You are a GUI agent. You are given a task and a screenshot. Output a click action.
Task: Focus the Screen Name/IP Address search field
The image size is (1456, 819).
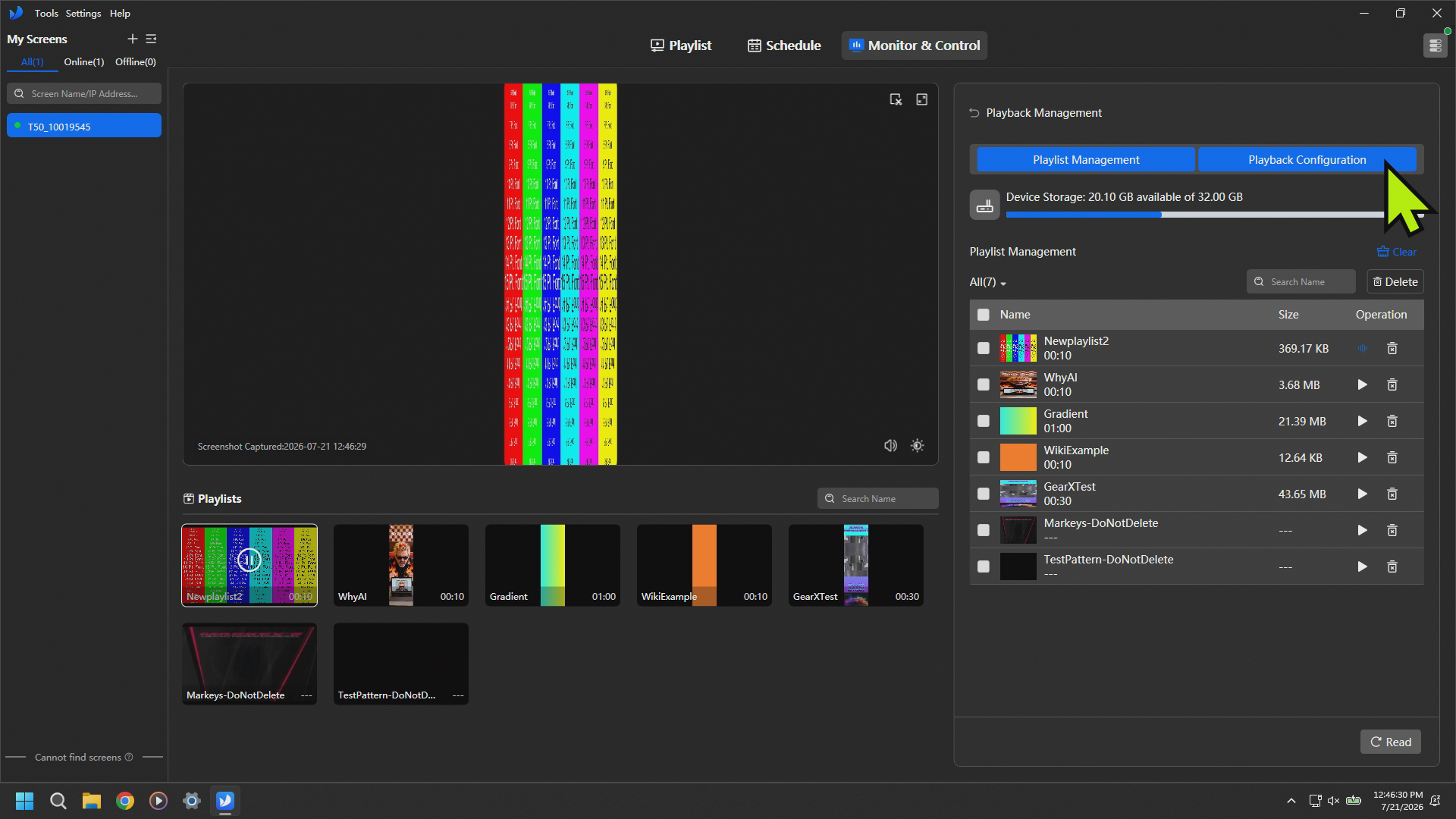click(84, 93)
